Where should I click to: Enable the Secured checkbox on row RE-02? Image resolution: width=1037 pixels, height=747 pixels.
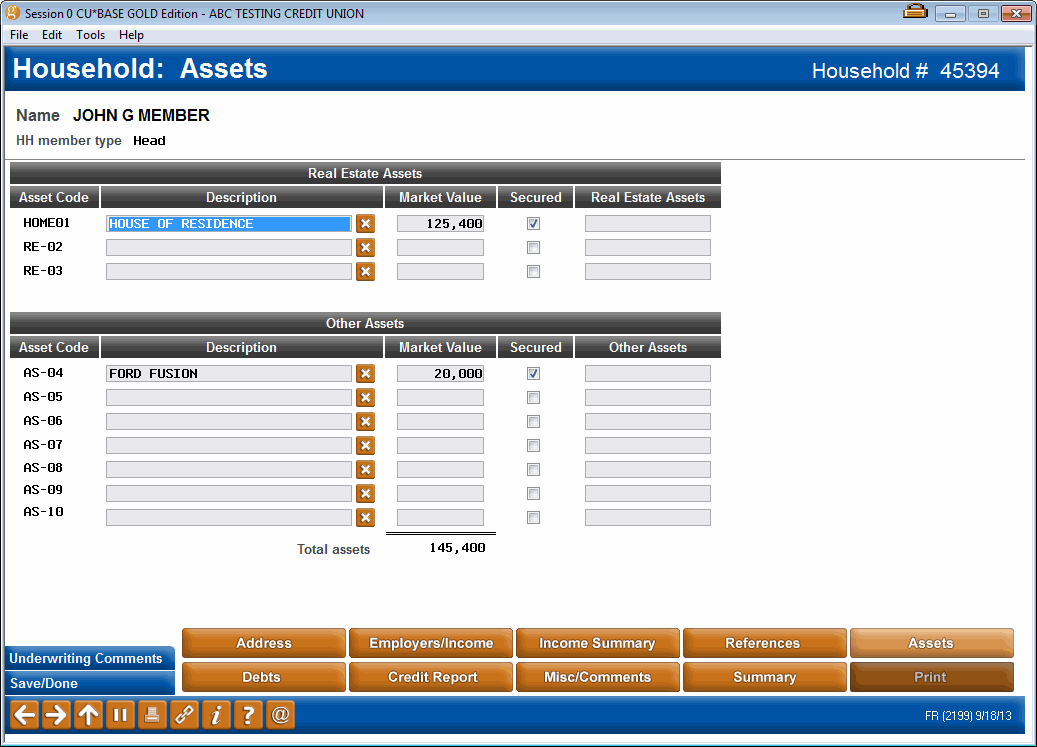tap(533, 247)
